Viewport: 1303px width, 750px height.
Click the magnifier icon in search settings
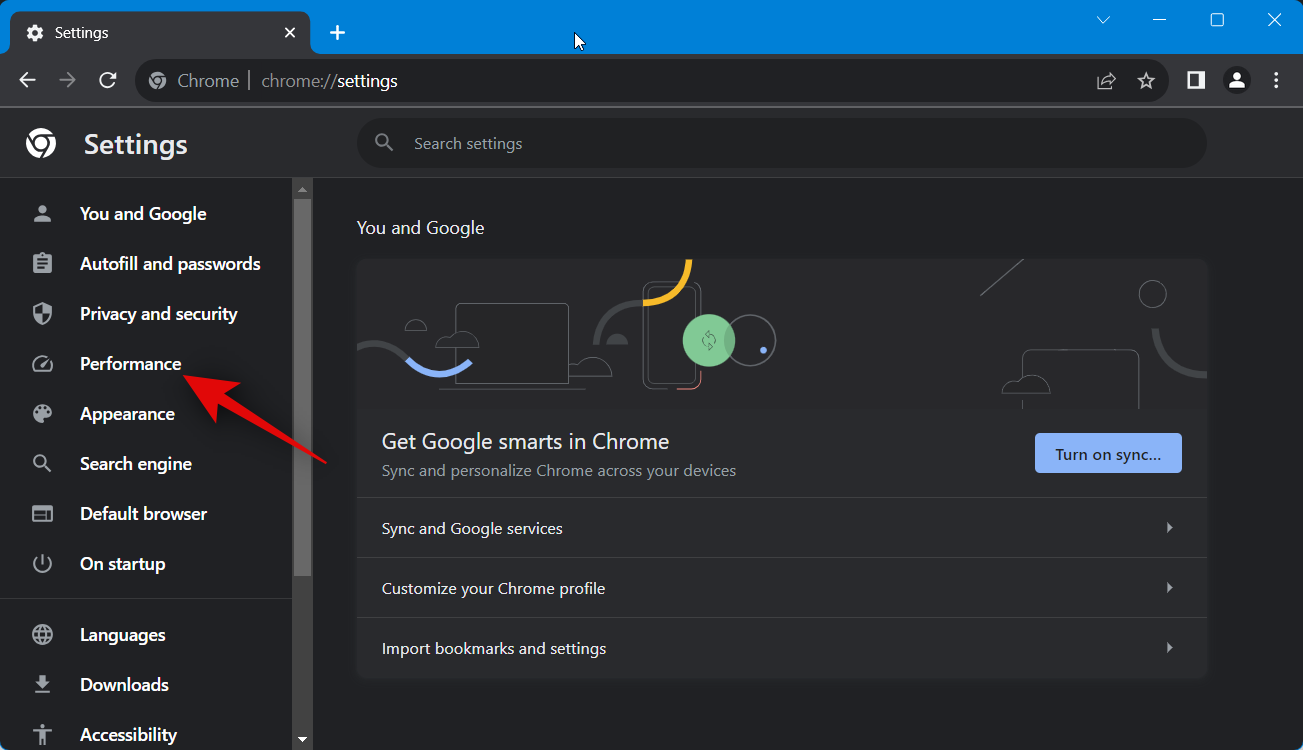pyautogui.click(x=384, y=143)
